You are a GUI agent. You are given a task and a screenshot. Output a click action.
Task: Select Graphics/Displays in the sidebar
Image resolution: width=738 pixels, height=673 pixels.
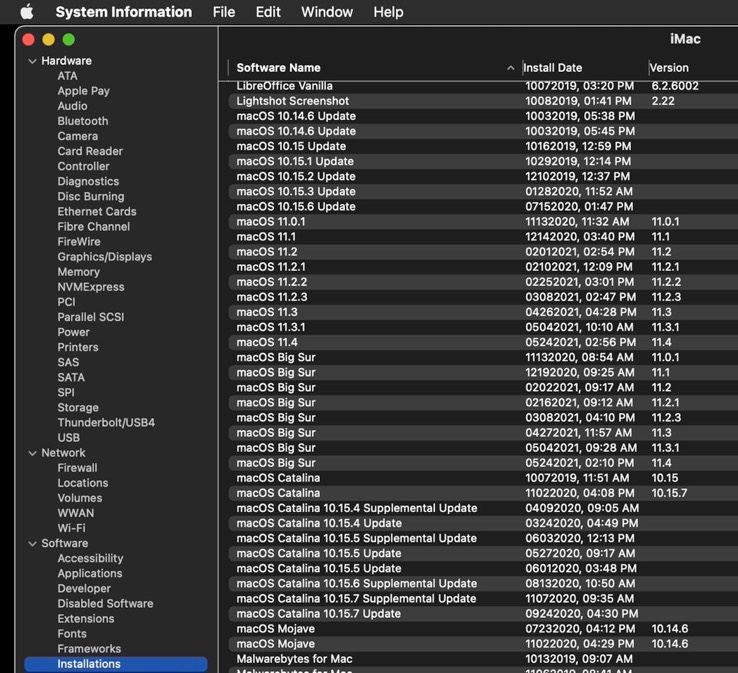point(105,257)
